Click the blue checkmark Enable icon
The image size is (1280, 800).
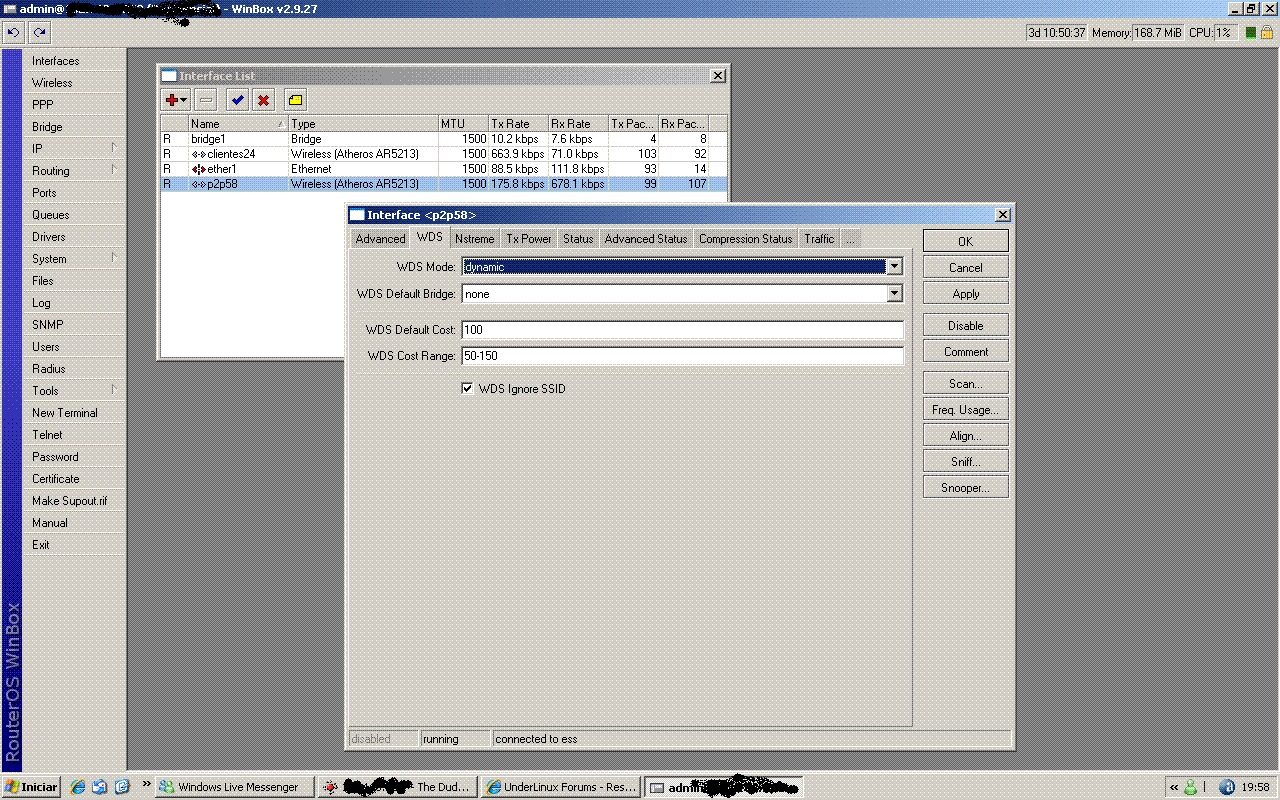click(237, 100)
